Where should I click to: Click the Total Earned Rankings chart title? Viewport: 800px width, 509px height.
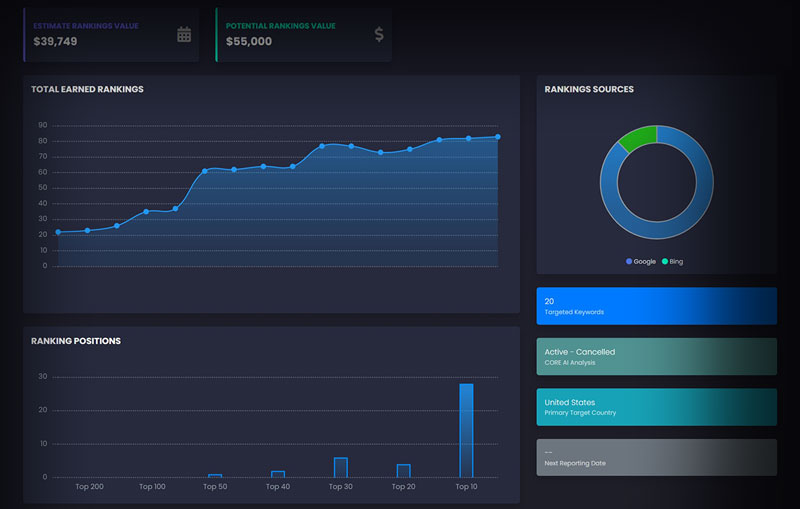[87, 89]
